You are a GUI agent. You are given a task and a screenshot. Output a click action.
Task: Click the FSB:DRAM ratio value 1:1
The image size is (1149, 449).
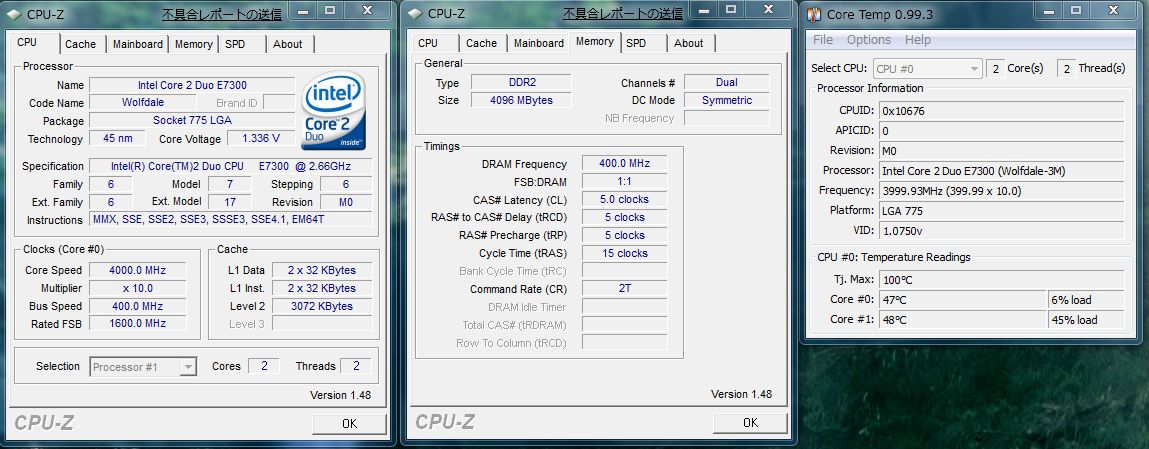click(x=624, y=181)
